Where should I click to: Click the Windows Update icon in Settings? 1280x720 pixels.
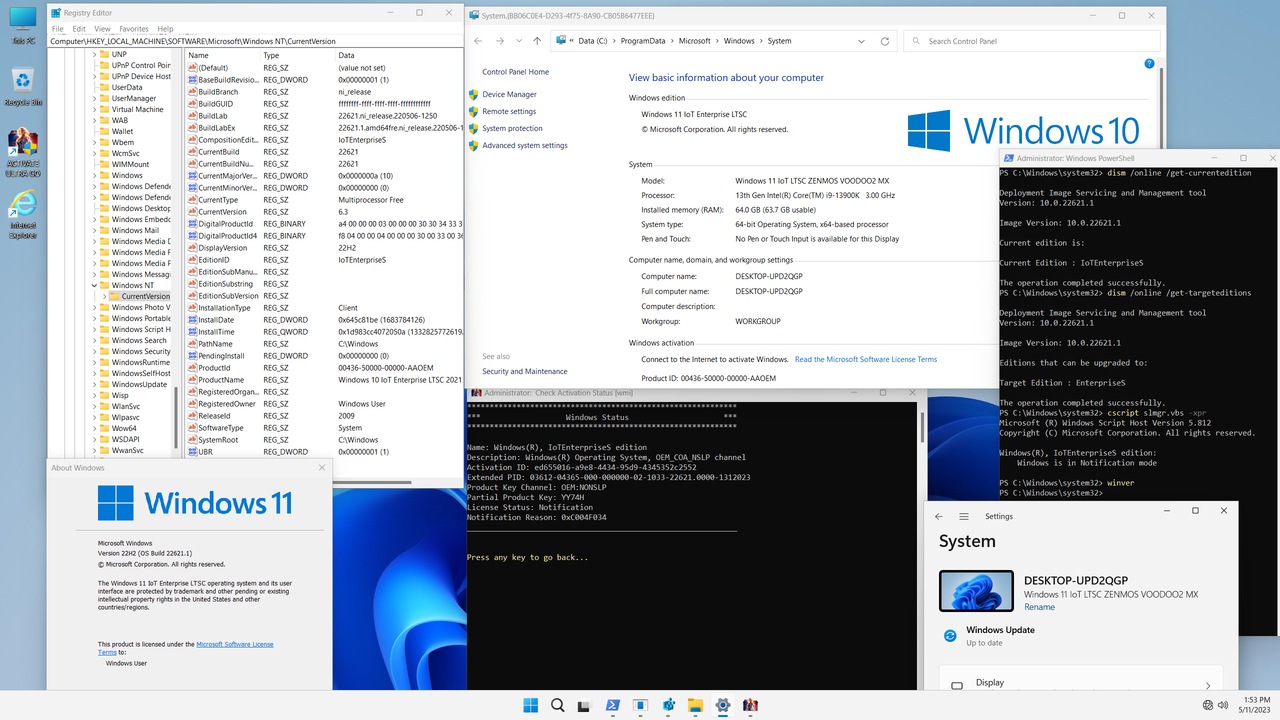tap(950, 635)
